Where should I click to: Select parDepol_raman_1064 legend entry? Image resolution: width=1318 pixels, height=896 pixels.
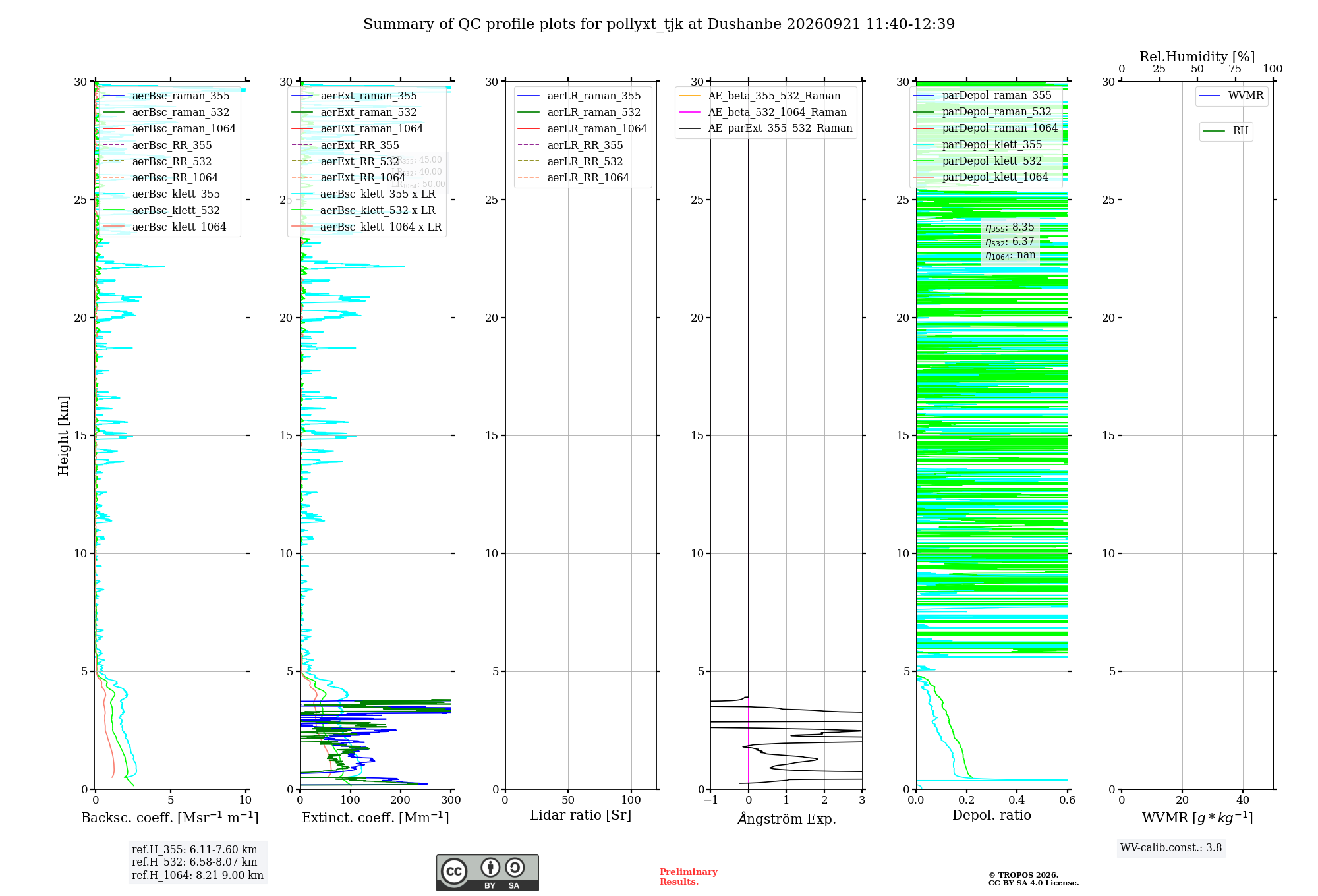tap(986, 128)
